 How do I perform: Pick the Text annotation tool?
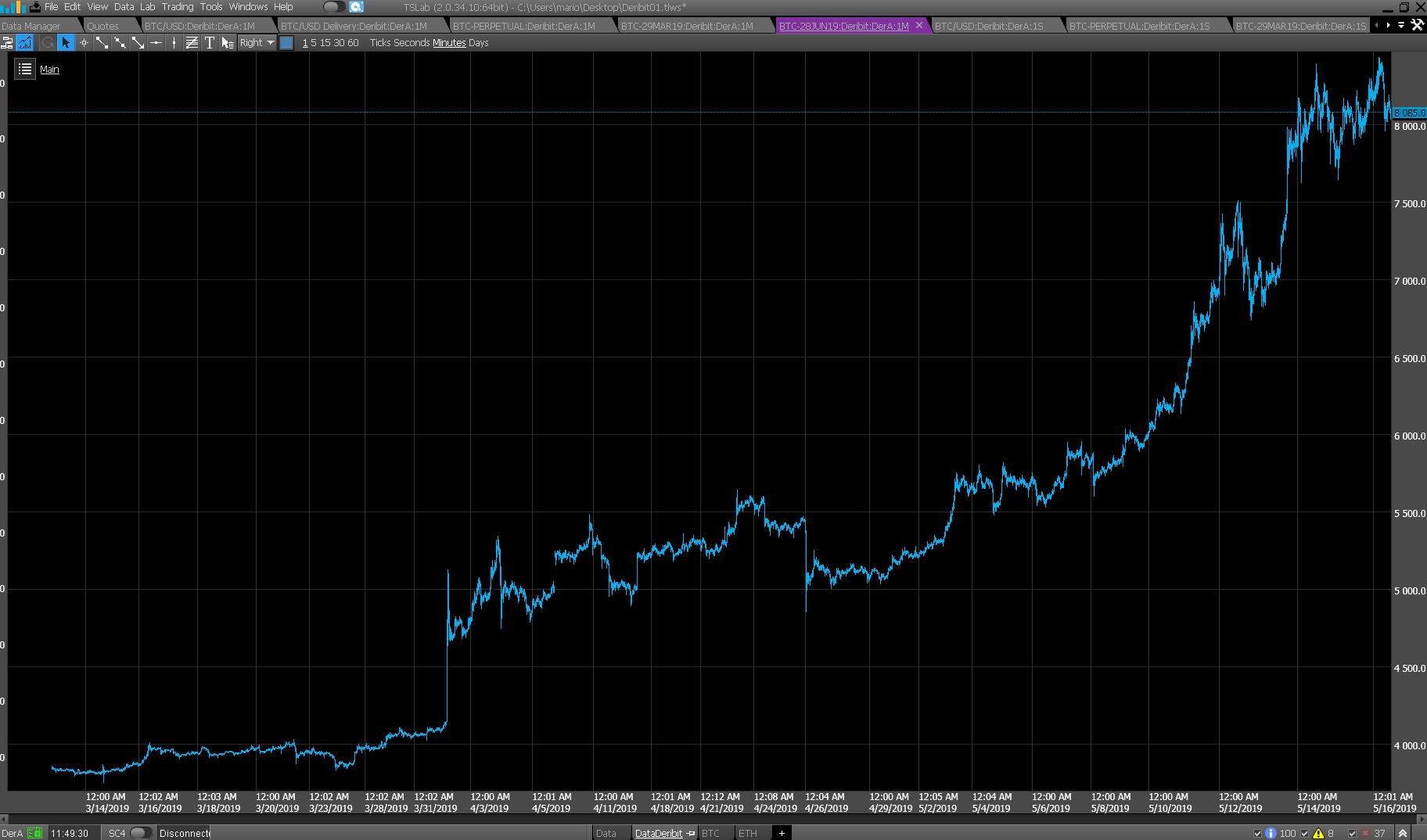point(209,43)
